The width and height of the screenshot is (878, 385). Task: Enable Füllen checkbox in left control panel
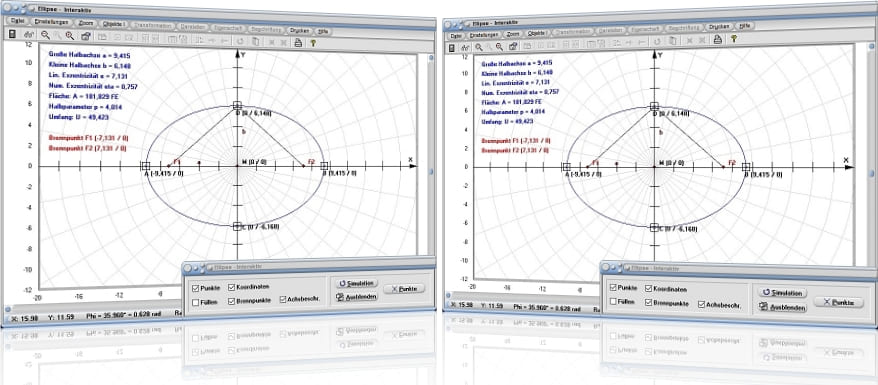195,302
